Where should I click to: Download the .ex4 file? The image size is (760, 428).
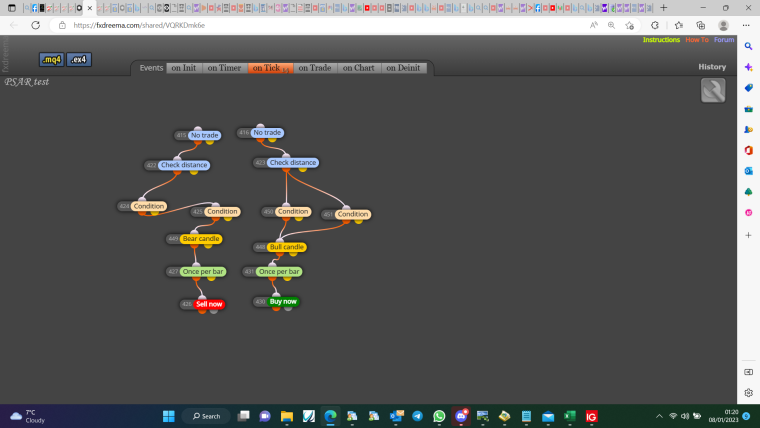[x=79, y=60]
